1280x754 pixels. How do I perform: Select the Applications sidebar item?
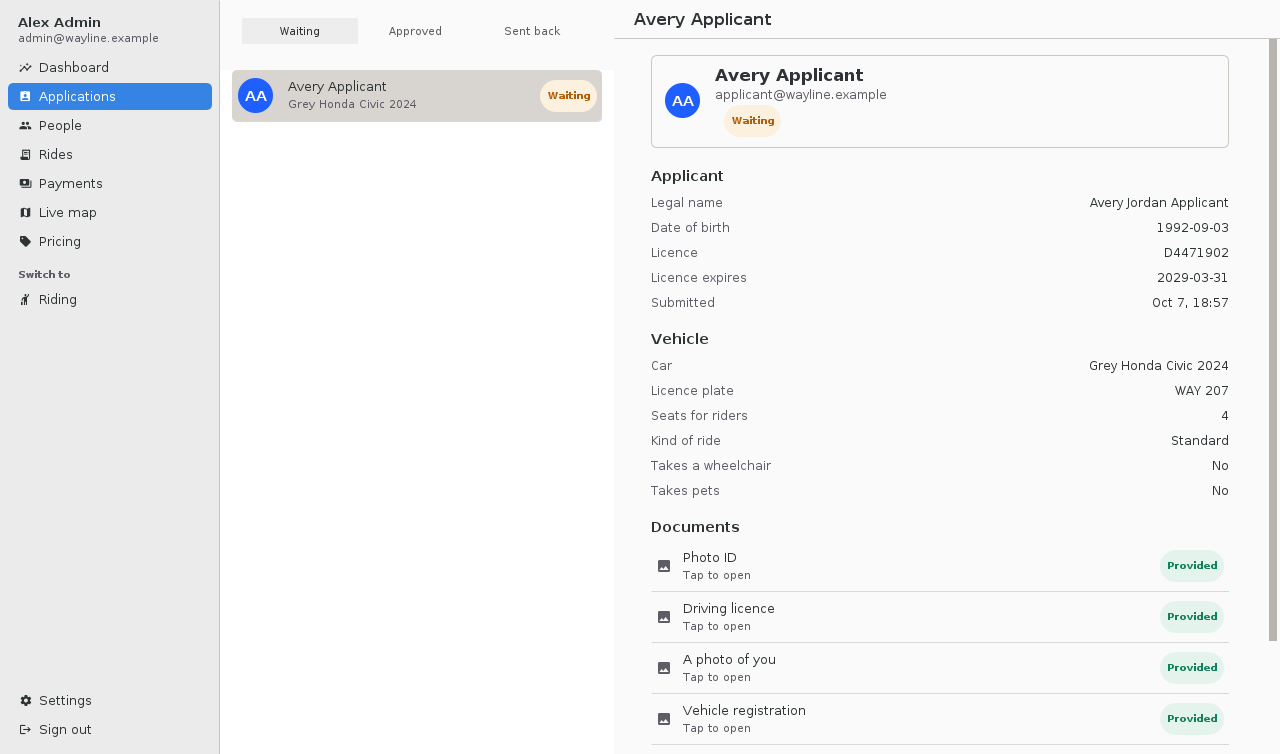pyautogui.click(x=110, y=96)
